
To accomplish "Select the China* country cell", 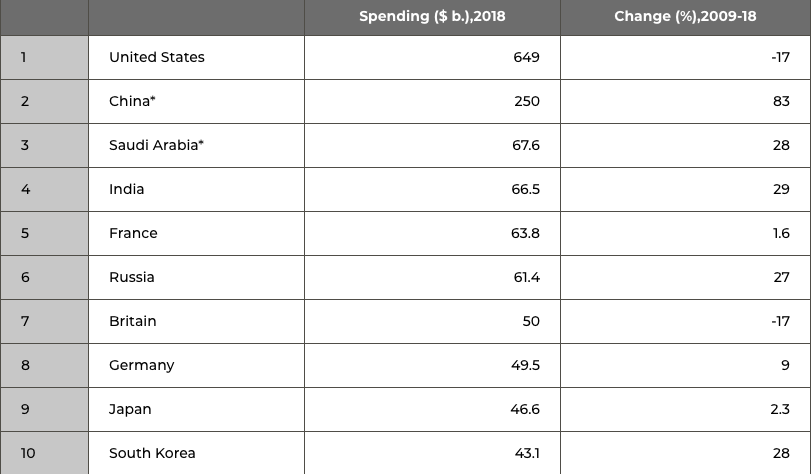I will (132, 101).
